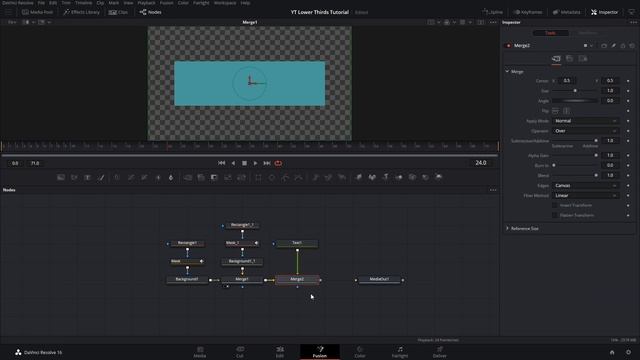
Task: Stop playback
Action: coord(244,163)
